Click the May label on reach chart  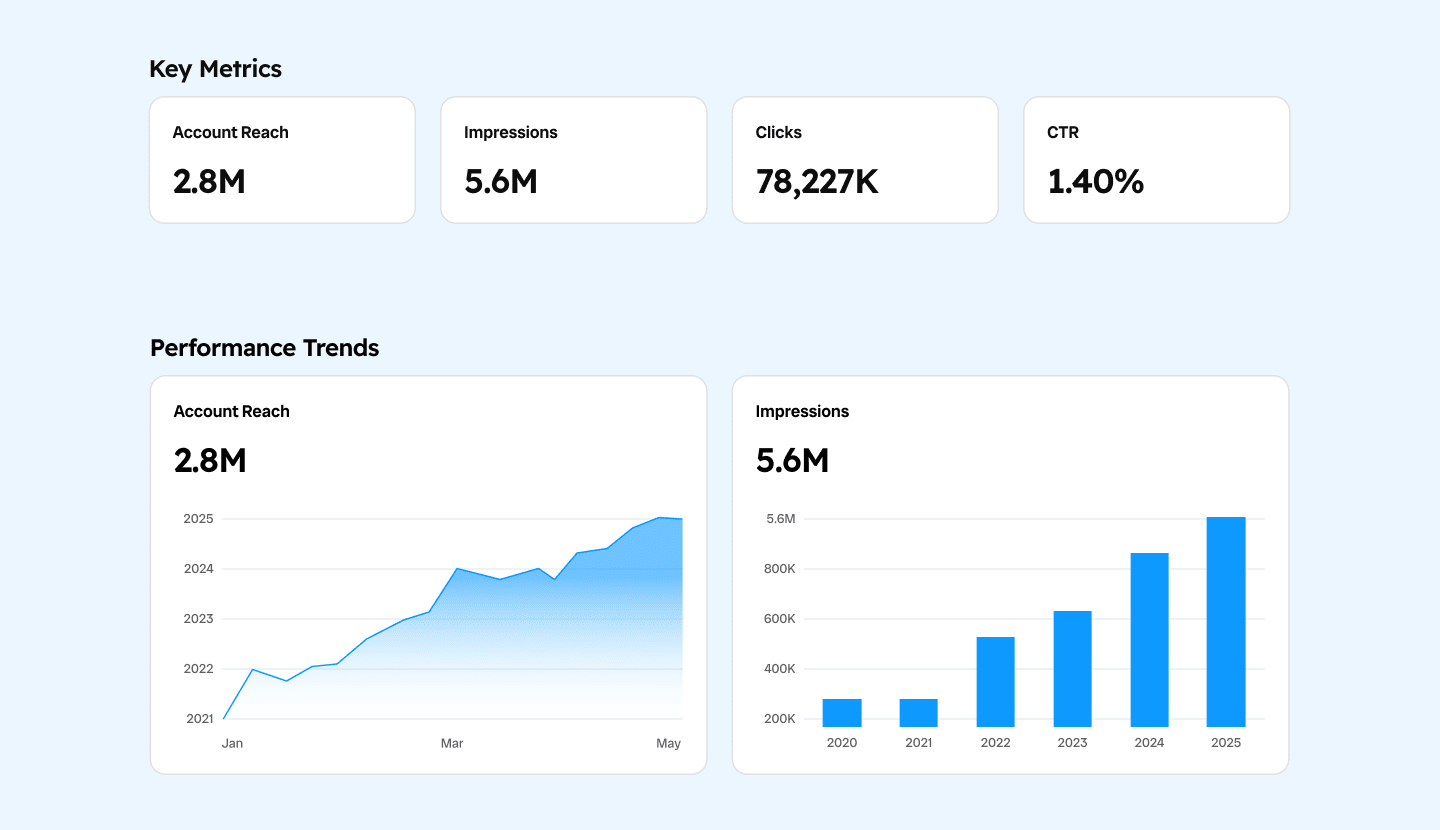pos(668,744)
